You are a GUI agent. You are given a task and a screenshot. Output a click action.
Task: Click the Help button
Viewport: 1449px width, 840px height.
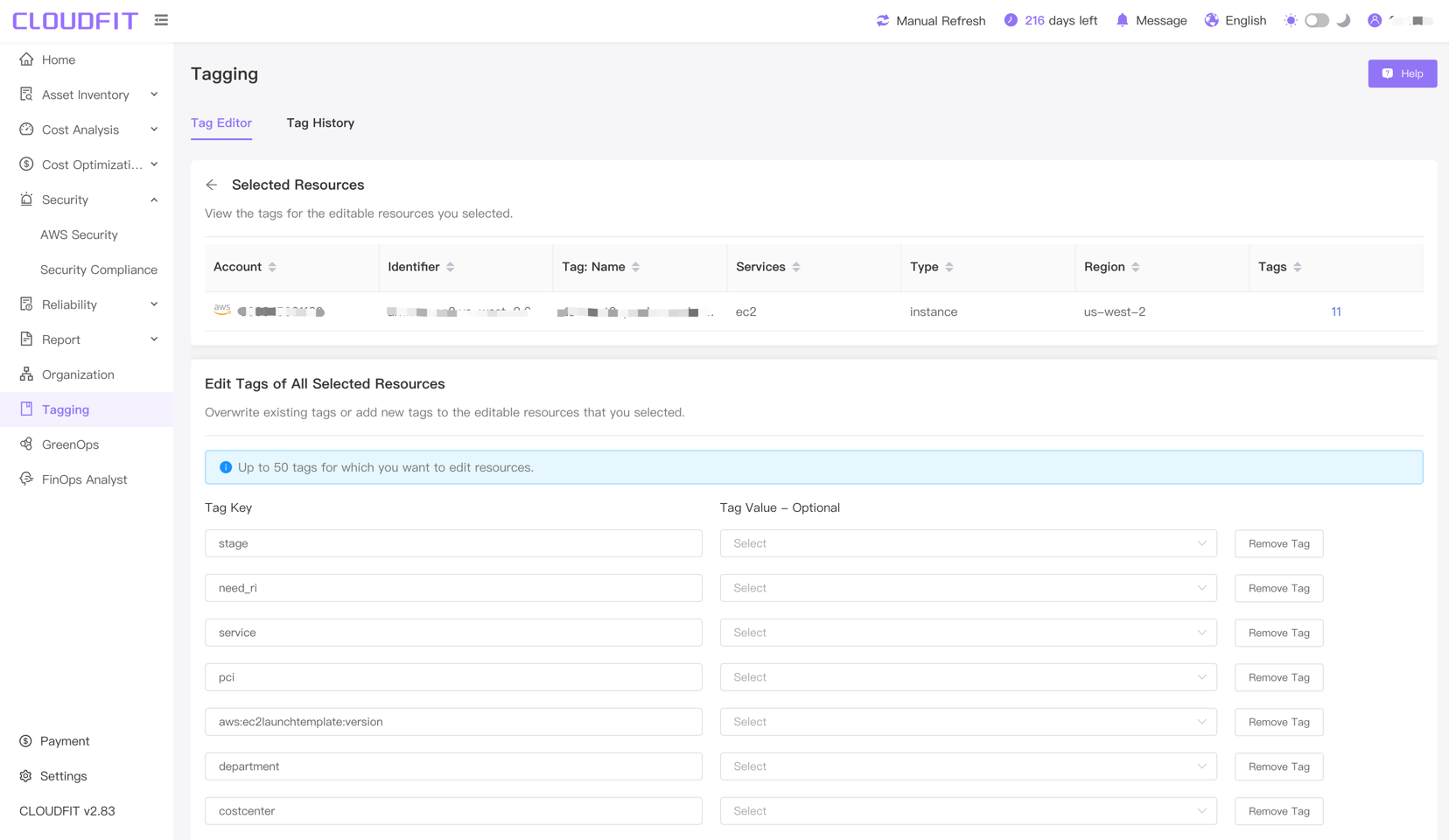pyautogui.click(x=1402, y=73)
